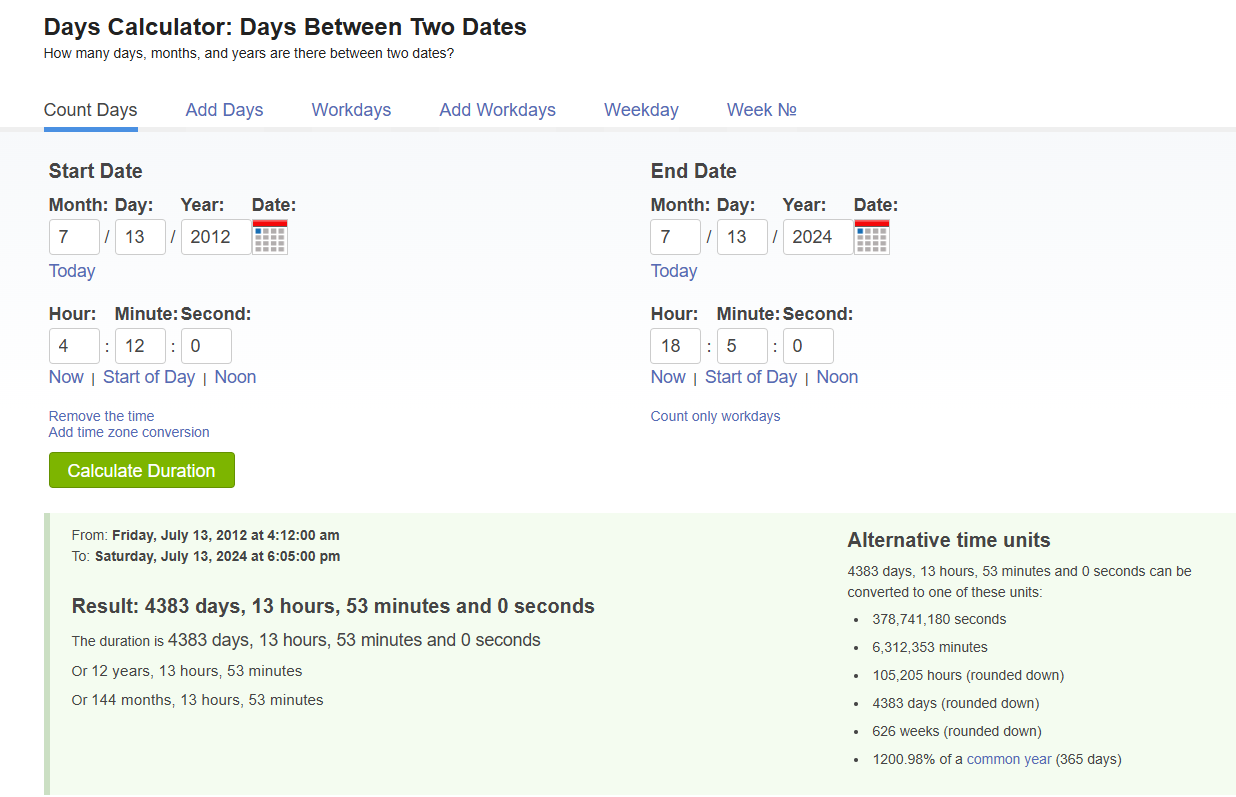This screenshot has height=797, width=1236.
Task: Open the Add Workdays tab
Action: [497, 110]
